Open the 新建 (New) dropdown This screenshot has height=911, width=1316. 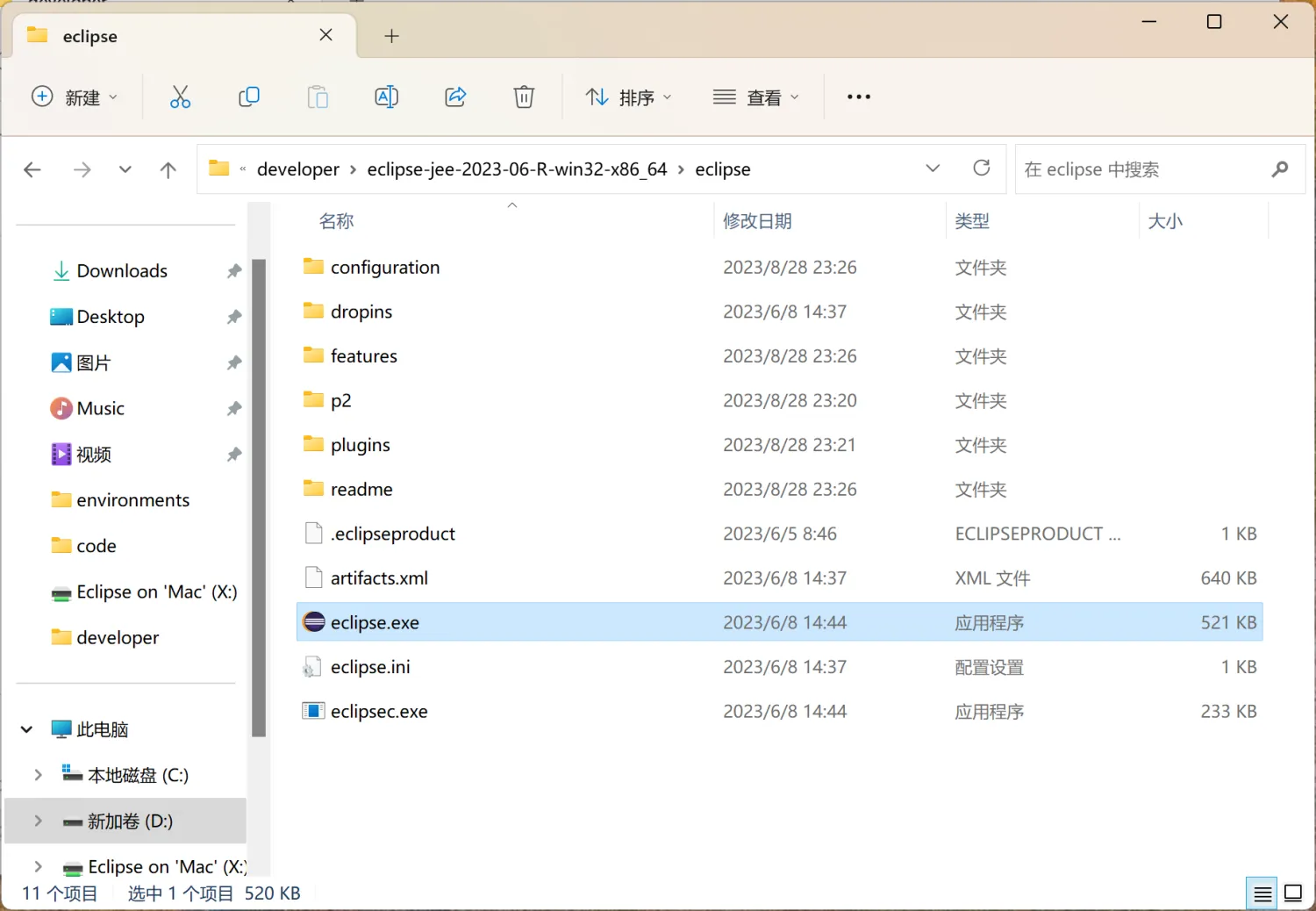[75, 97]
